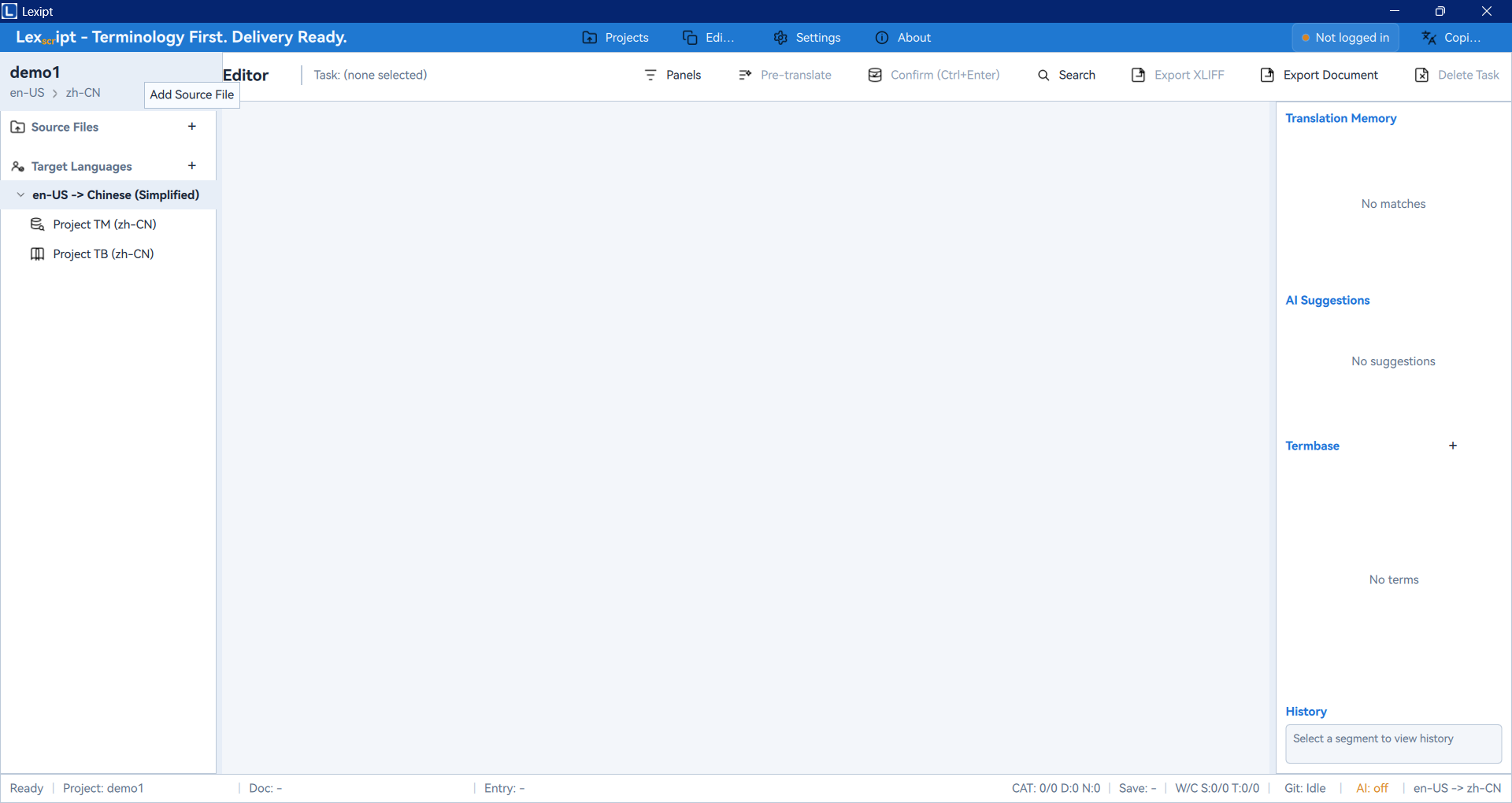
Task: Click the Delete Task icon button
Action: (1421, 75)
